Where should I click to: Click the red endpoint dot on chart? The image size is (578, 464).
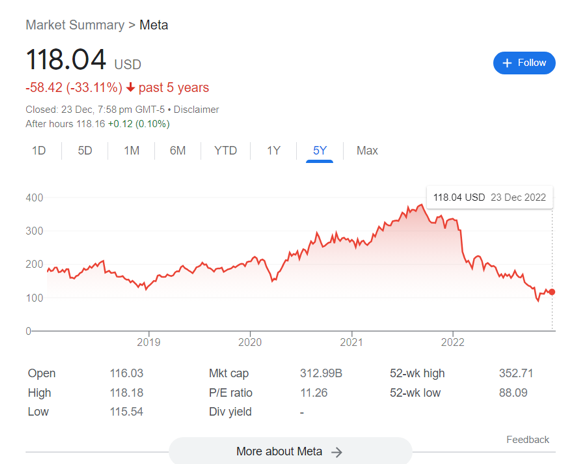coord(551,292)
